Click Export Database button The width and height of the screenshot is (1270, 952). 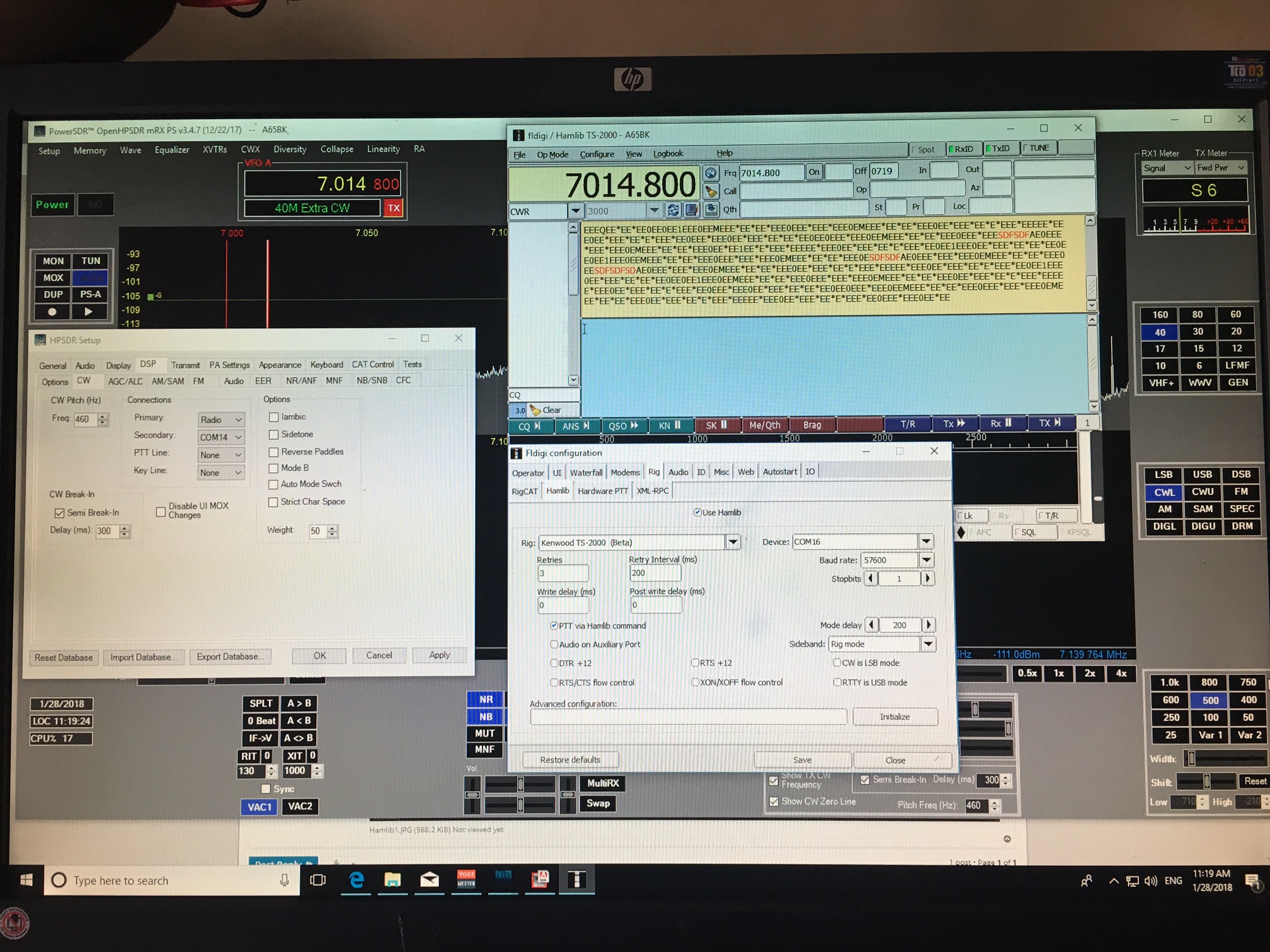click(x=230, y=657)
